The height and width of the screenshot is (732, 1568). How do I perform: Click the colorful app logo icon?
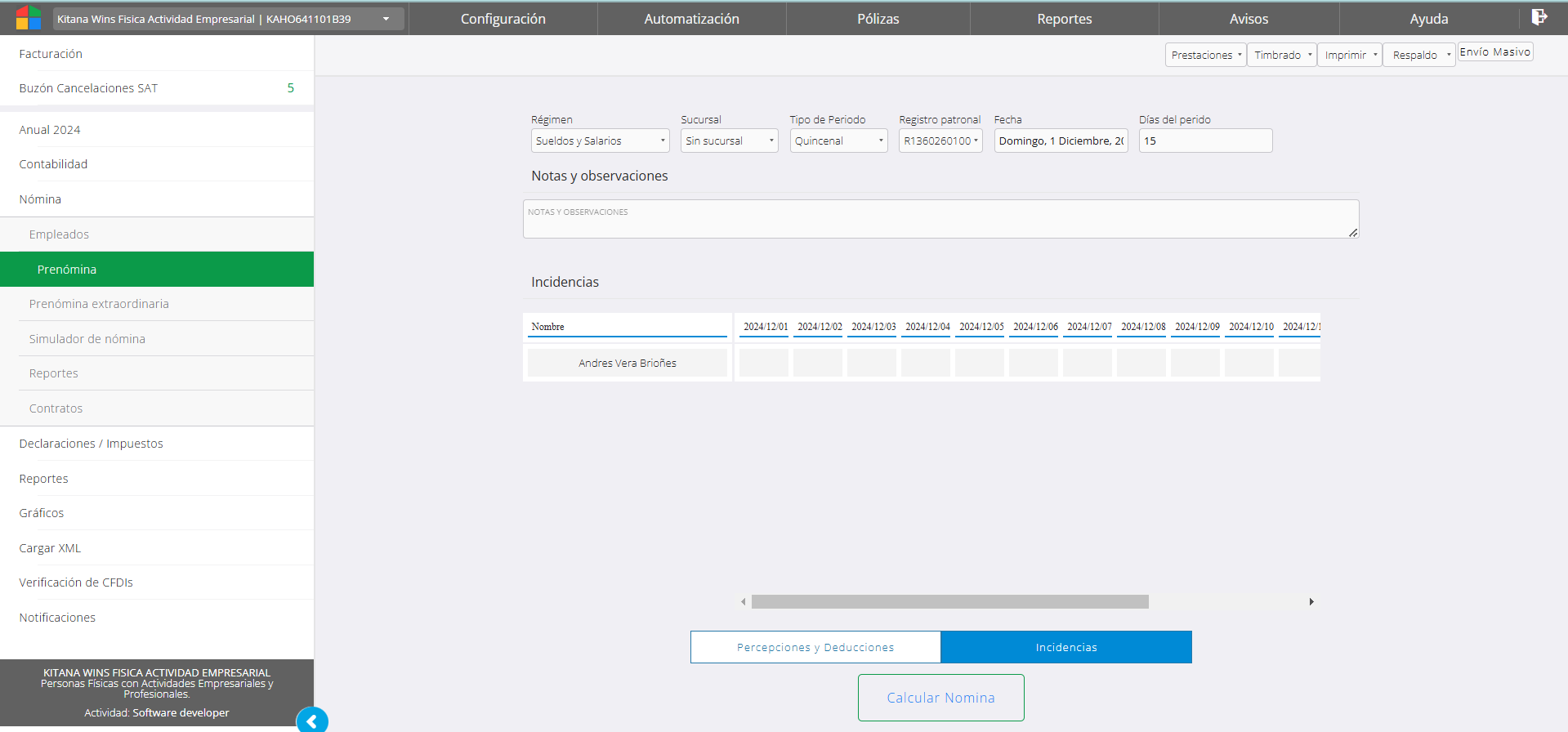(28, 18)
